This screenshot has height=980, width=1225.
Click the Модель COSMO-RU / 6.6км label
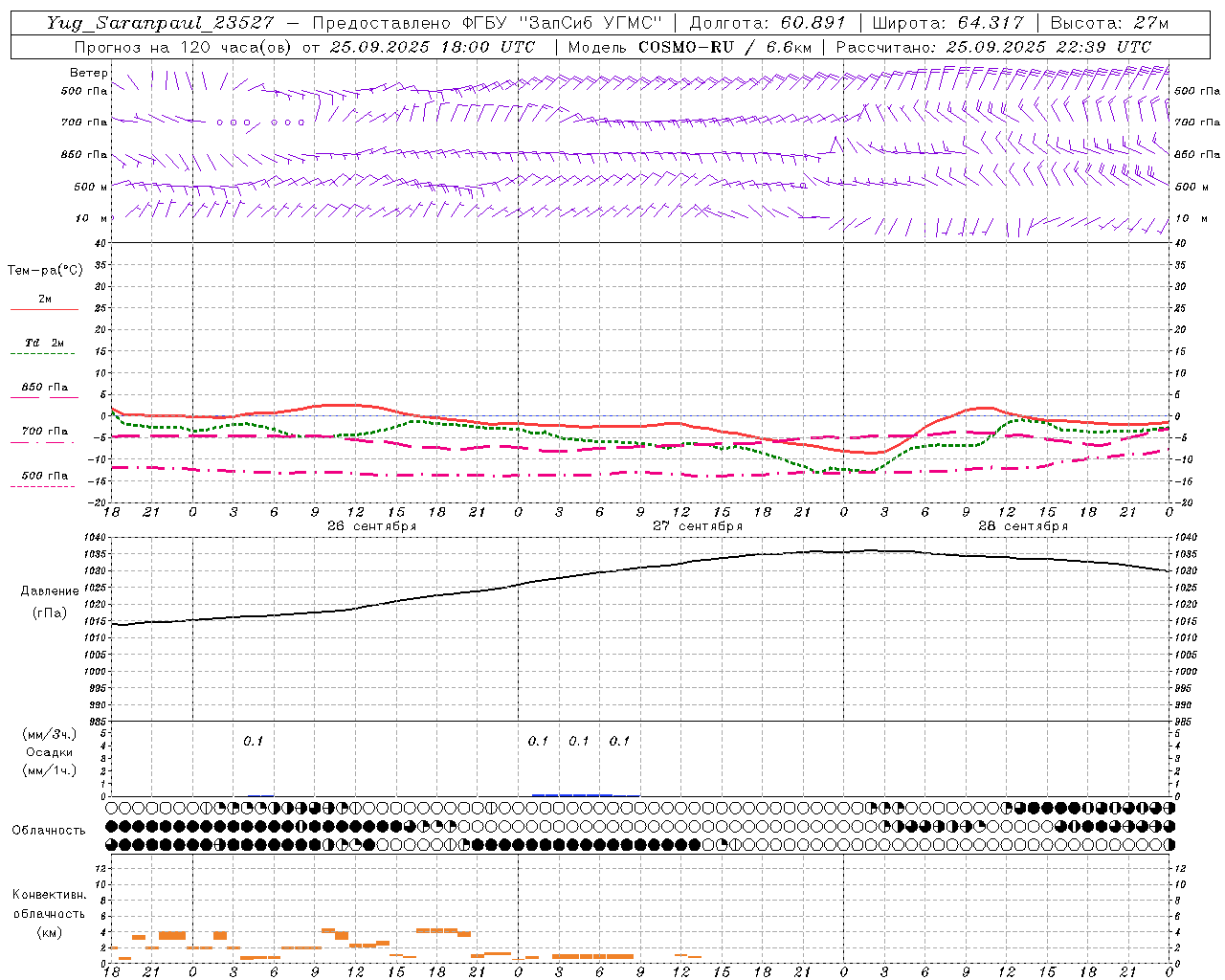689,47
